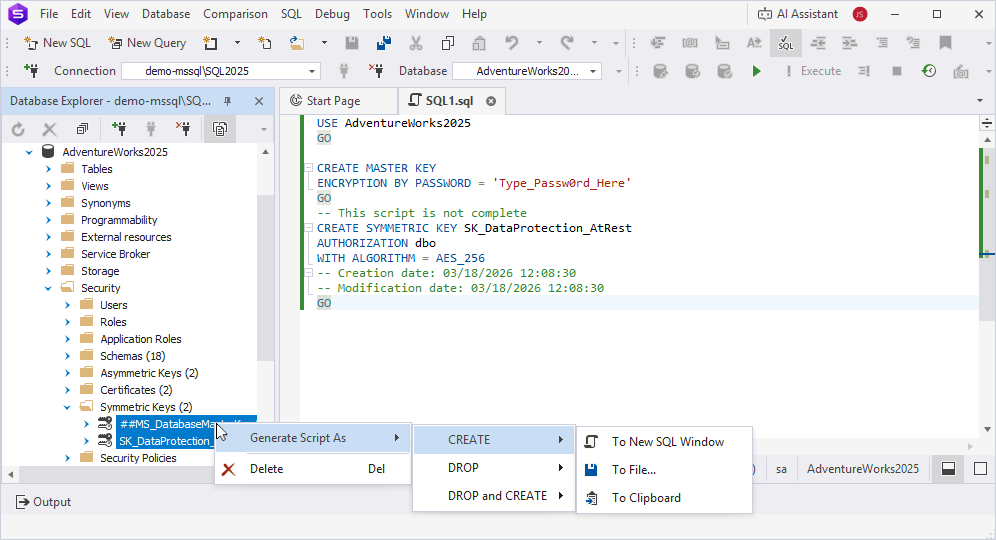The height and width of the screenshot is (540, 996).
Task: Click the red-X disconnect plug icon in Database Explorer
Action: click(183, 129)
